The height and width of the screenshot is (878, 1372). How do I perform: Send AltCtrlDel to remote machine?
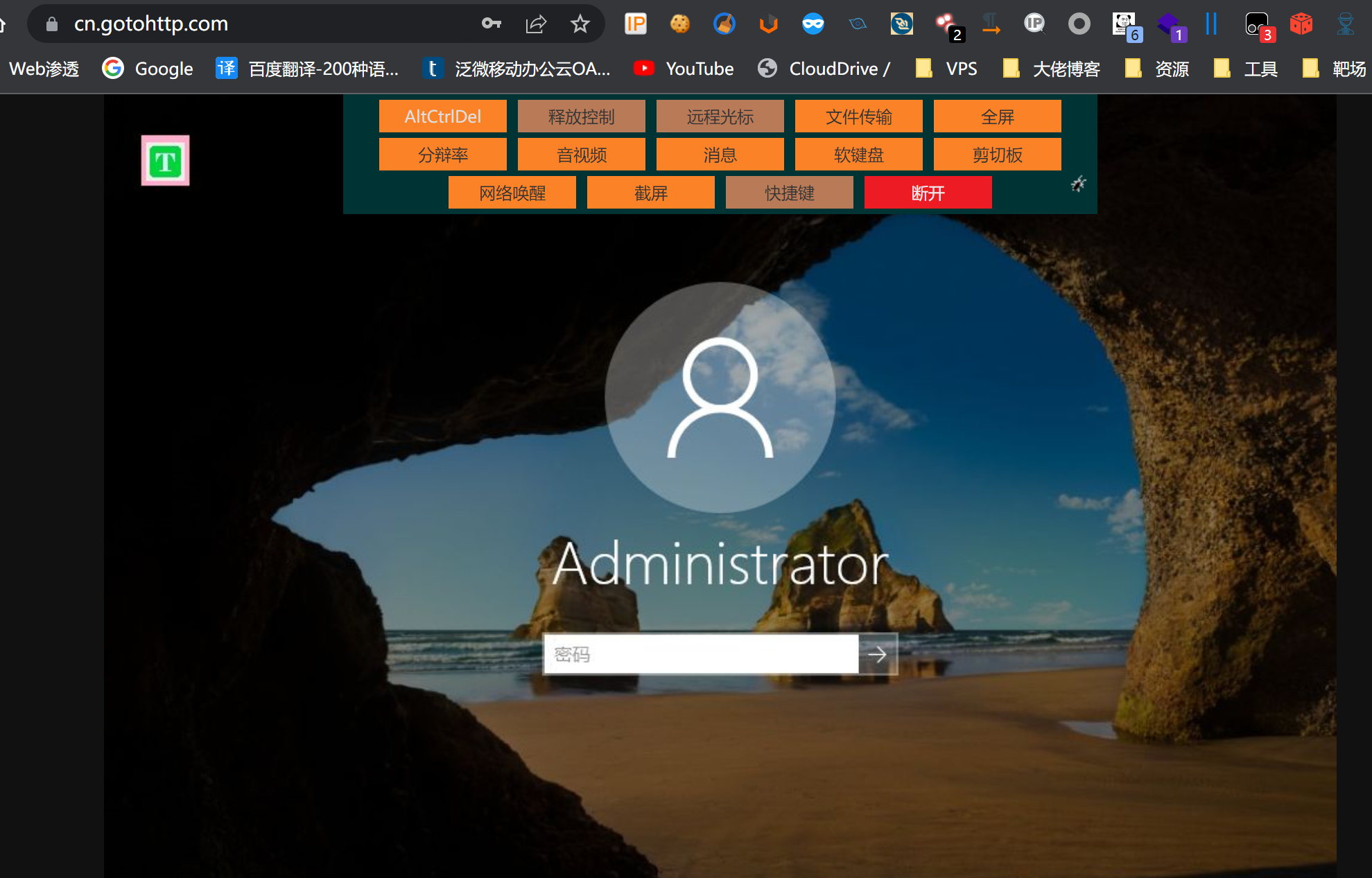coord(442,116)
